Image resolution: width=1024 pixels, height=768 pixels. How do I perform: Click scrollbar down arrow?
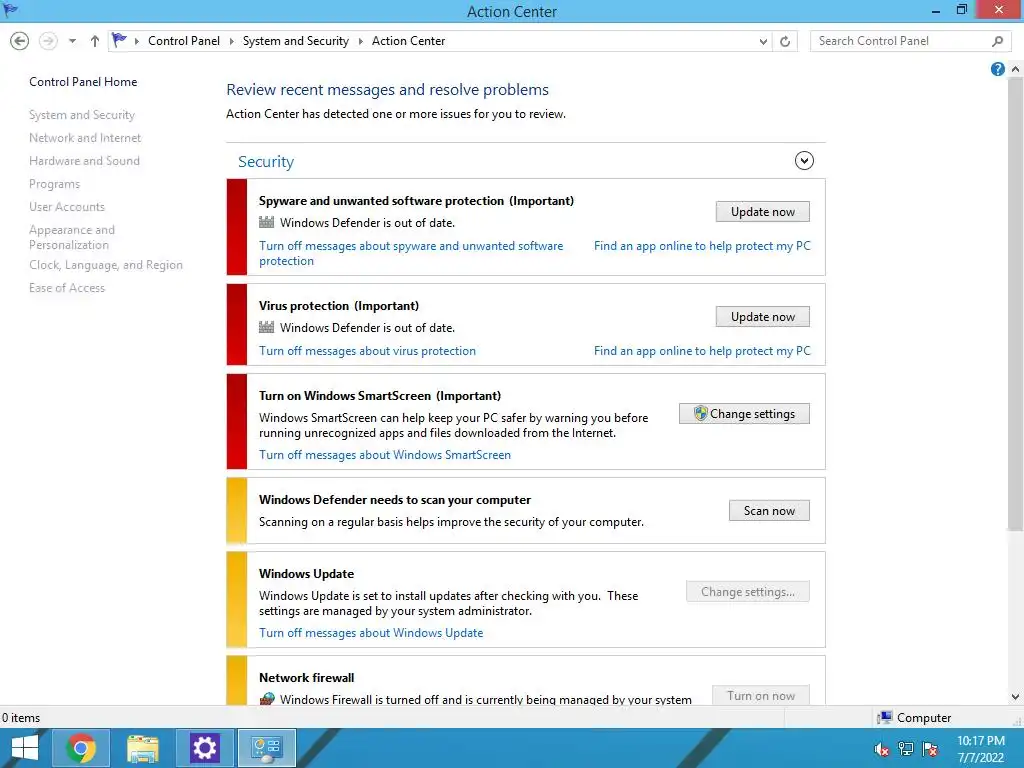click(1015, 697)
